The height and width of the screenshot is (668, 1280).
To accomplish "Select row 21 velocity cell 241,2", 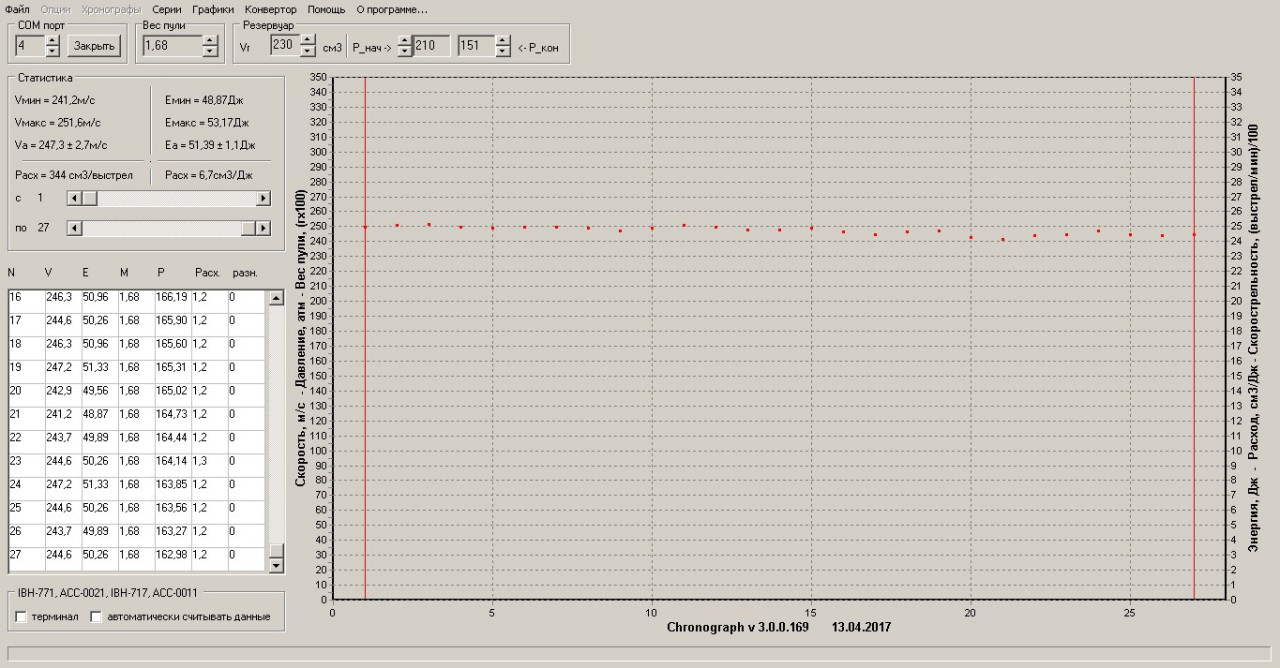I will point(60,414).
